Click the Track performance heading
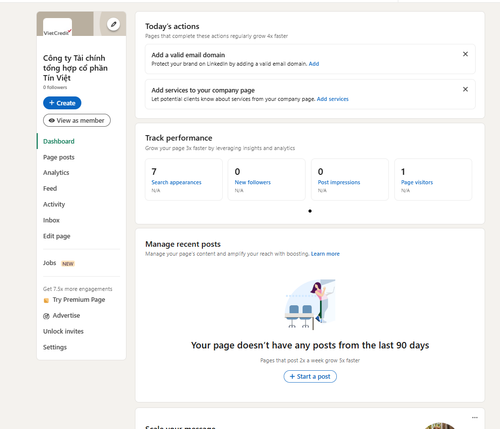The width and height of the screenshot is (500, 429). (x=179, y=138)
